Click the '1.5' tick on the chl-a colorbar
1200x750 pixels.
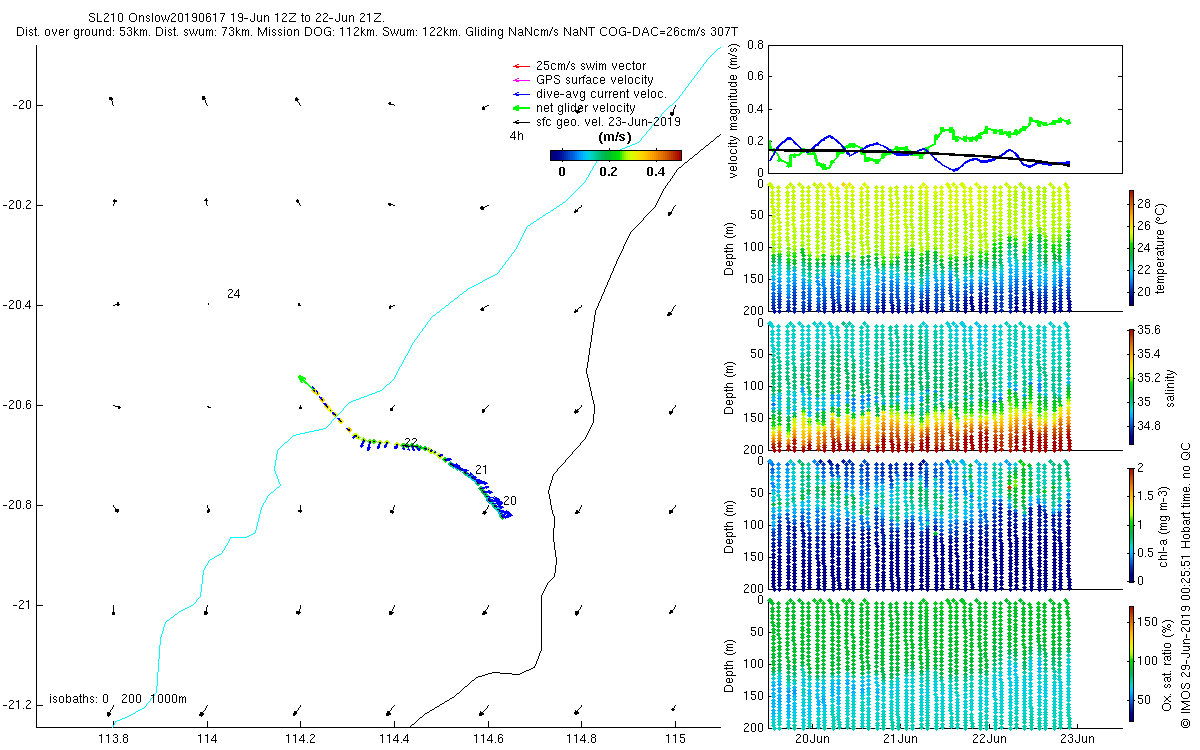click(x=1147, y=496)
